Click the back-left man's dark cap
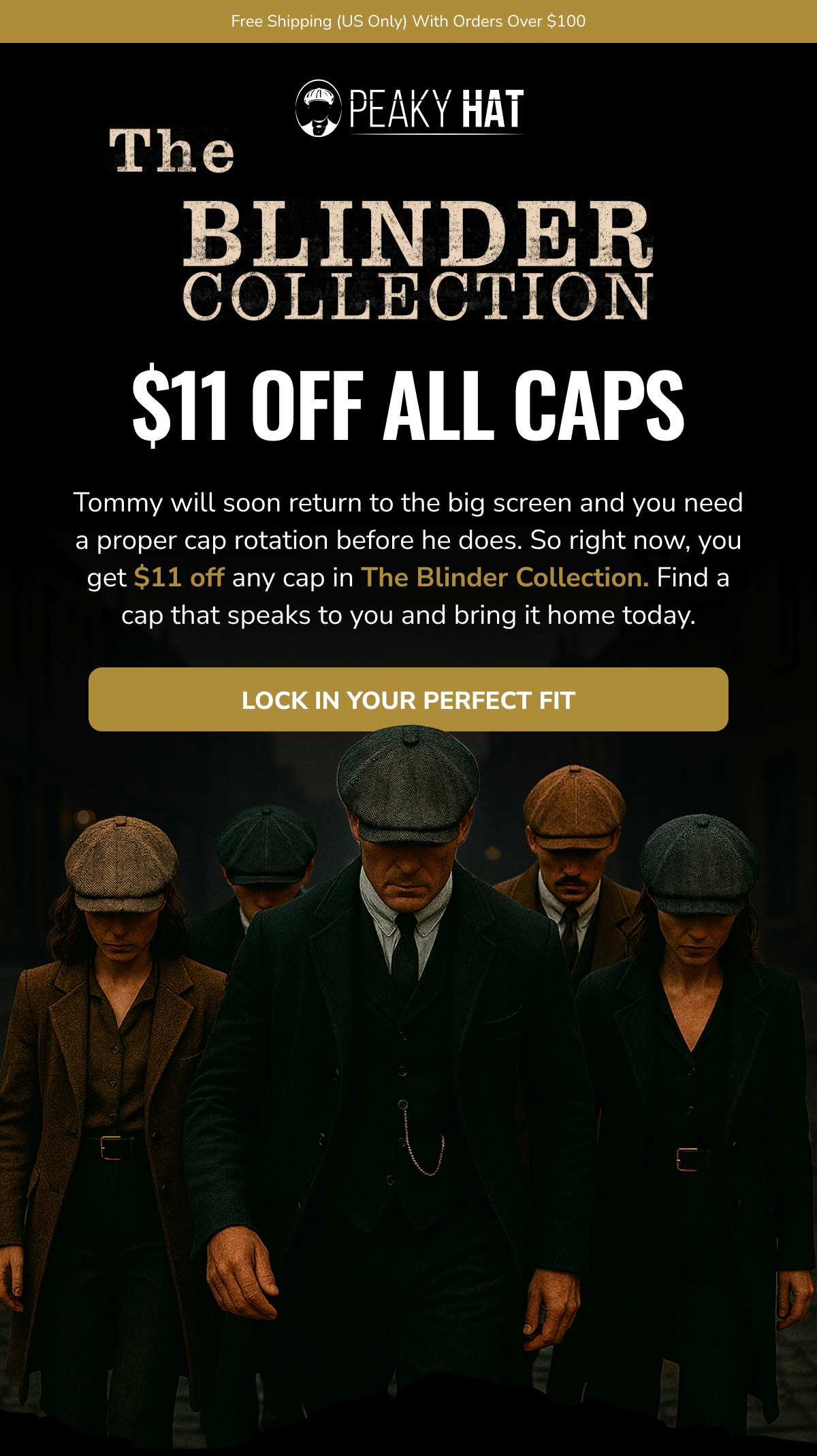The height and width of the screenshot is (1456, 817). (x=267, y=844)
